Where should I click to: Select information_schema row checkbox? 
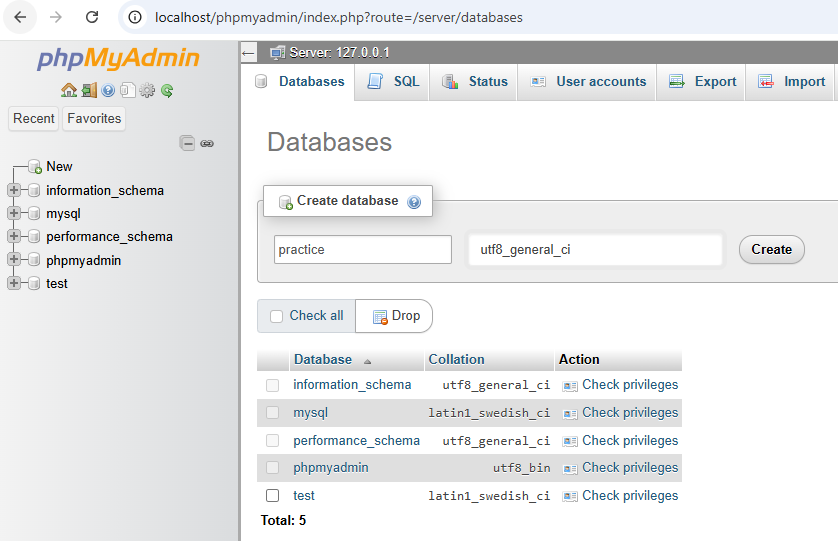click(x=273, y=385)
